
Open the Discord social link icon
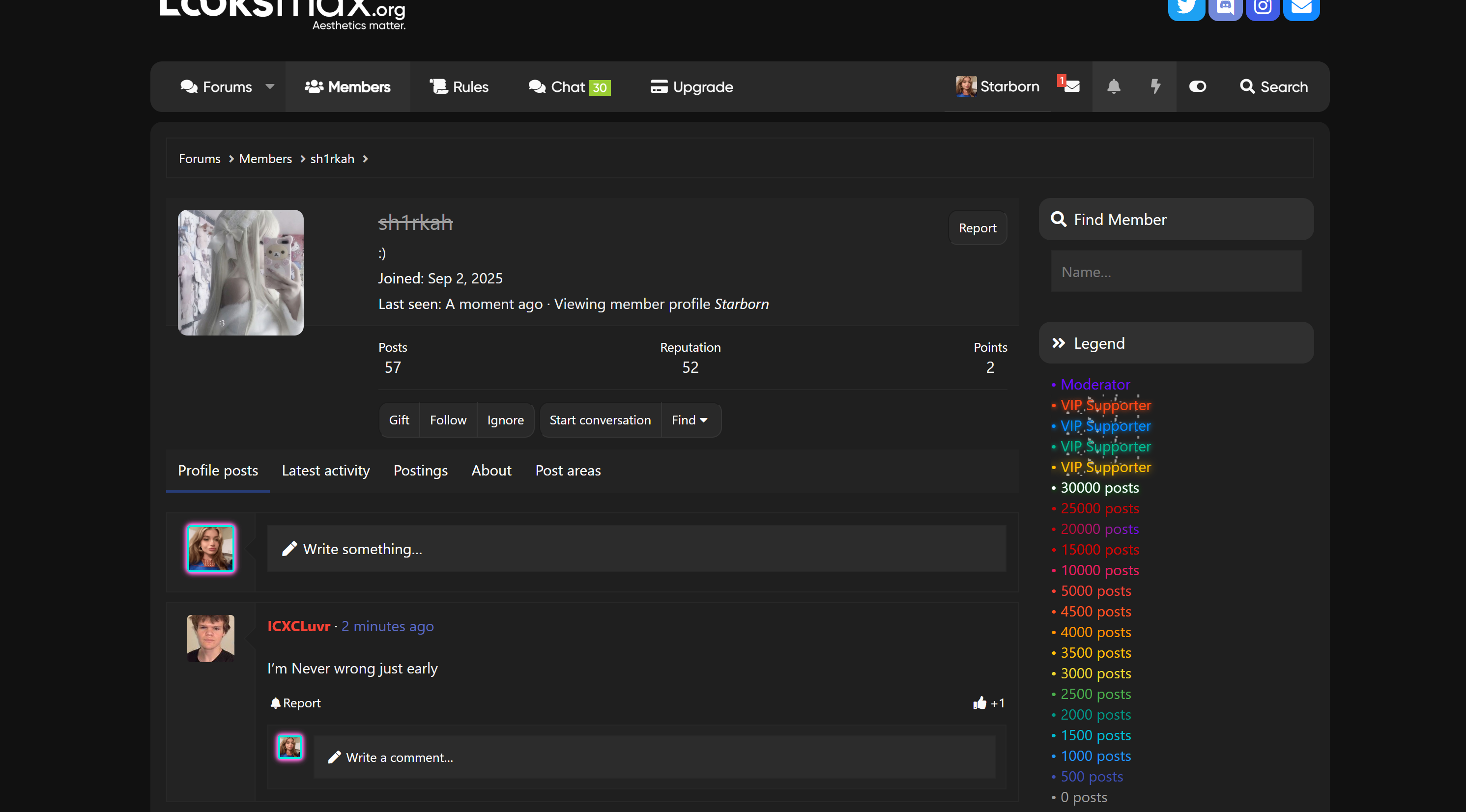pyautogui.click(x=1225, y=8)
